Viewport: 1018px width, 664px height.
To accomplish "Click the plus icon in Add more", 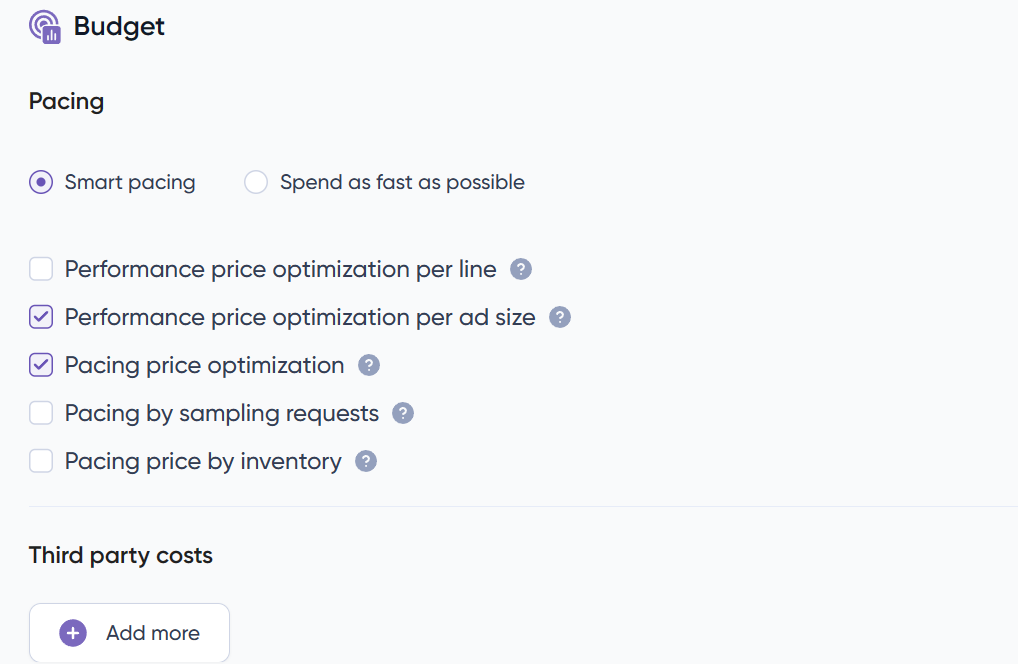I will [x=73, y=633].
